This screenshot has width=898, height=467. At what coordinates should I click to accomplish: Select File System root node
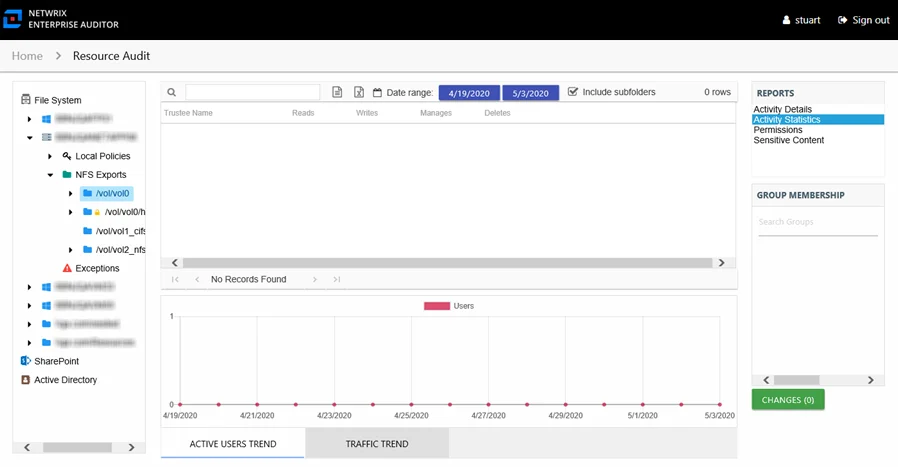pos(51,100)
